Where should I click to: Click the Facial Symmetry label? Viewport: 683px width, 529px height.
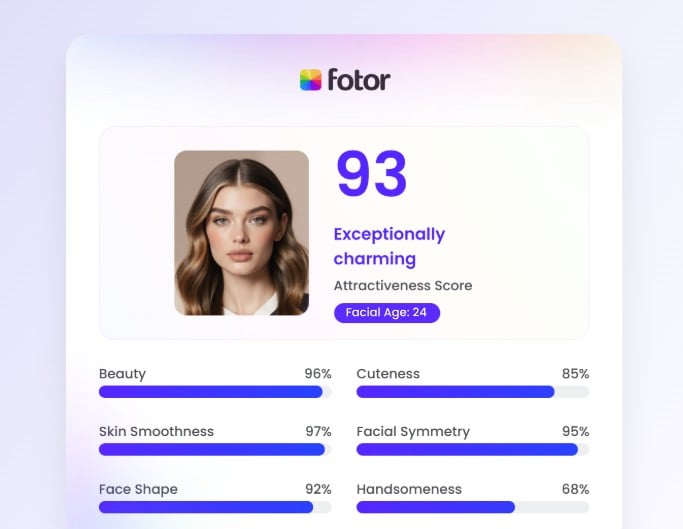[x=413, y=432]
